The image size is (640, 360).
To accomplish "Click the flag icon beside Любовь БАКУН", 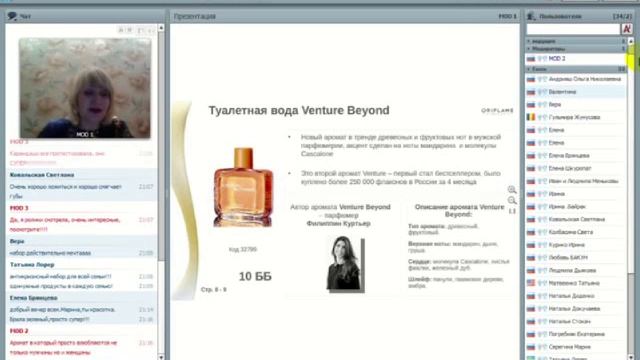I will pyautogui.click(x=531, y=258).
